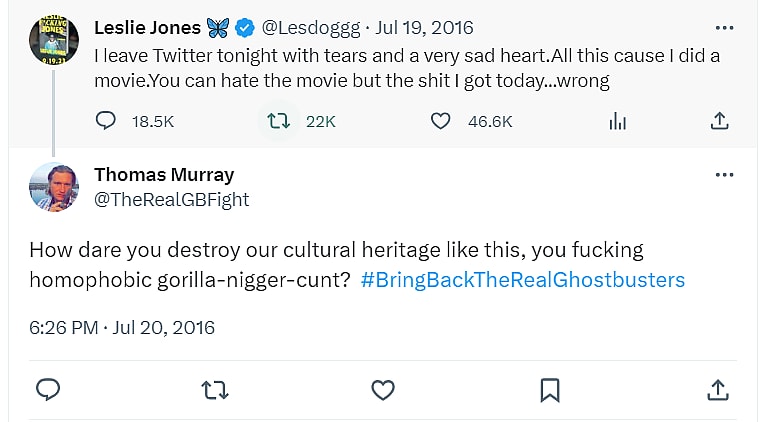764x422 pixels.
Task: Repost Thomas Murray's reply tweet
Action: [215, 389]
